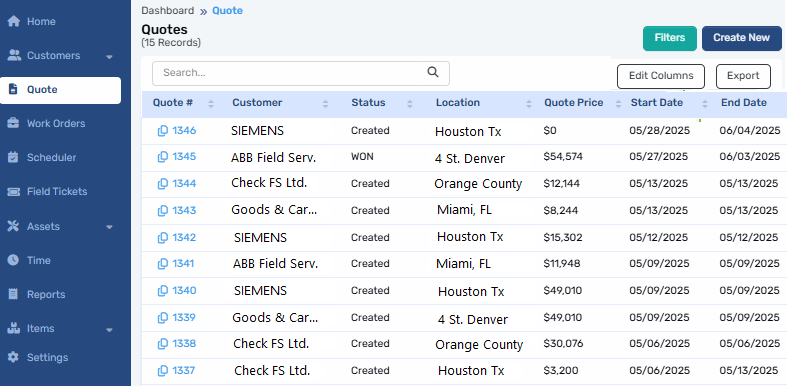Screen dimensions: 787x389
Task: Go to Scheduler in the sidebar
Action: click(x=52, y=158)
